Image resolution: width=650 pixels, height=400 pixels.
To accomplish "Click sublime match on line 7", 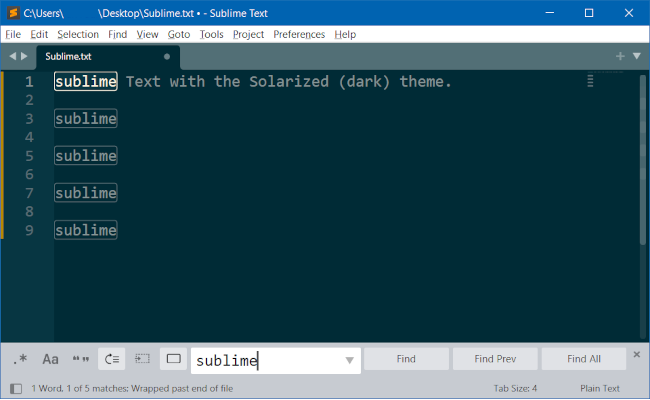I will 86,193.
